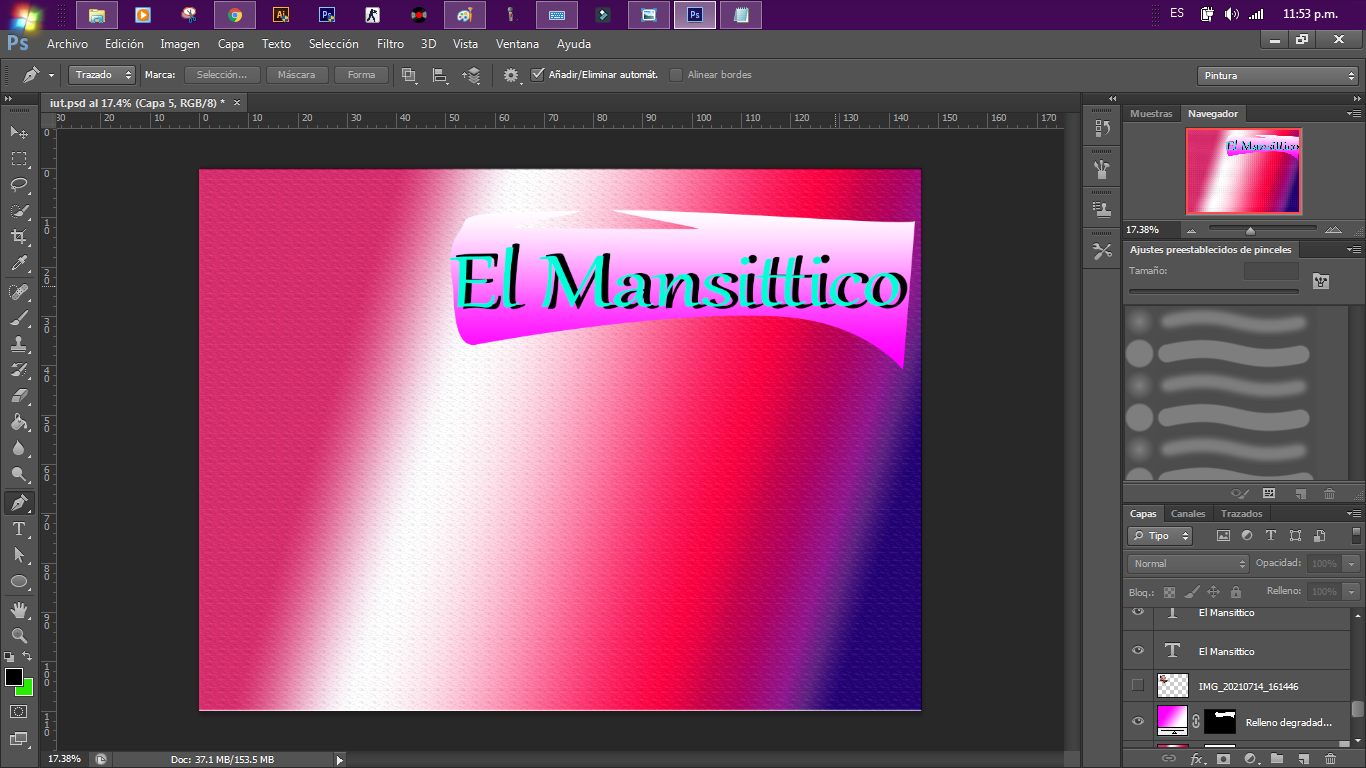Viewport: 1366px width, 768px height.
Task: Toggle lock image pixels brush icon
Action: click(1191, 592)
